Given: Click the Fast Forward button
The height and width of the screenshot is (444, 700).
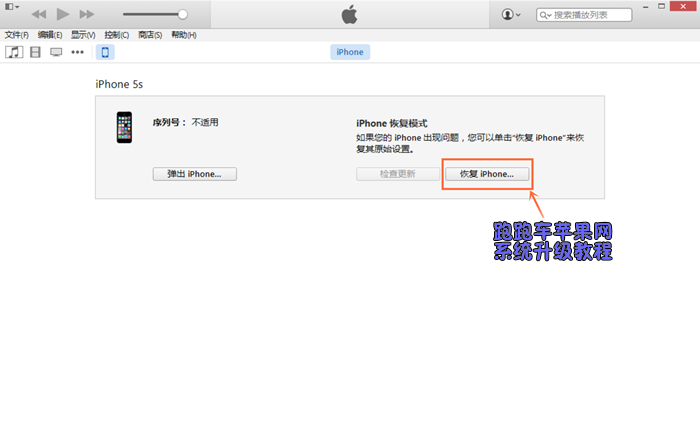Looking at the screenshot, I should 87,14.
